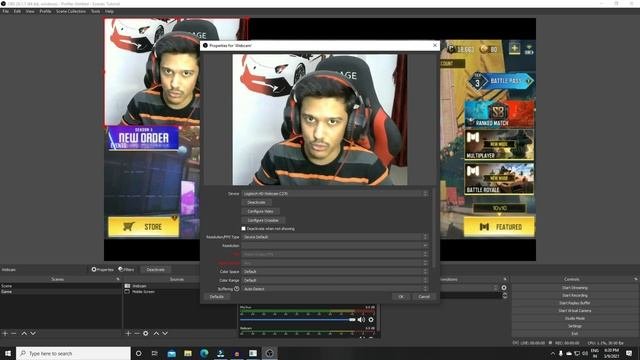Click Start Recording in Controls

point(575,296)
